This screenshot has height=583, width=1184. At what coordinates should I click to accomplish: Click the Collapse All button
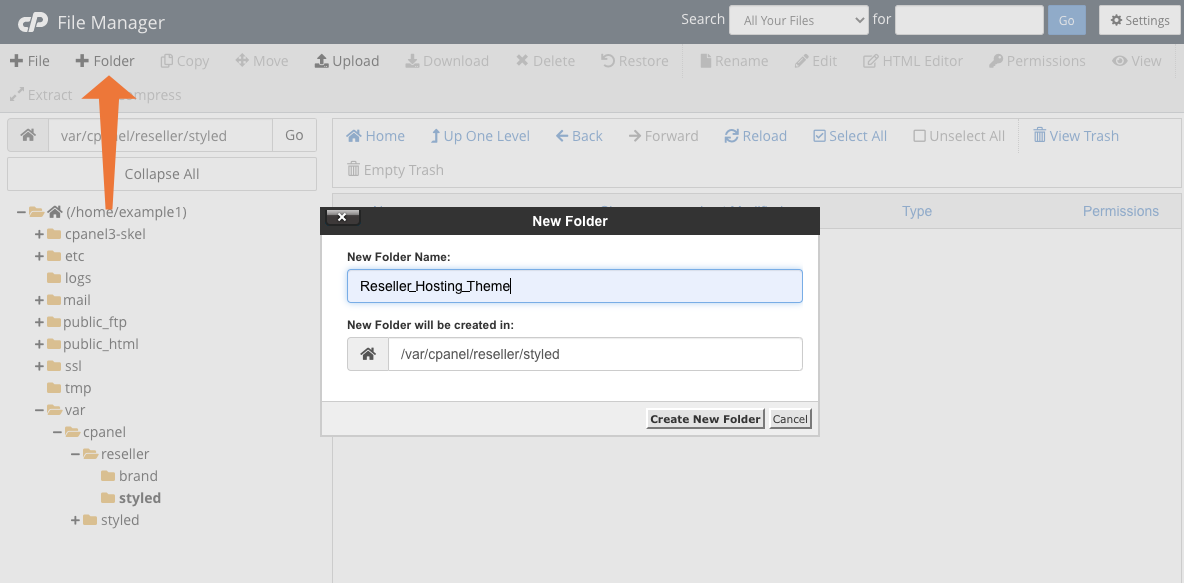click(162, 174)
